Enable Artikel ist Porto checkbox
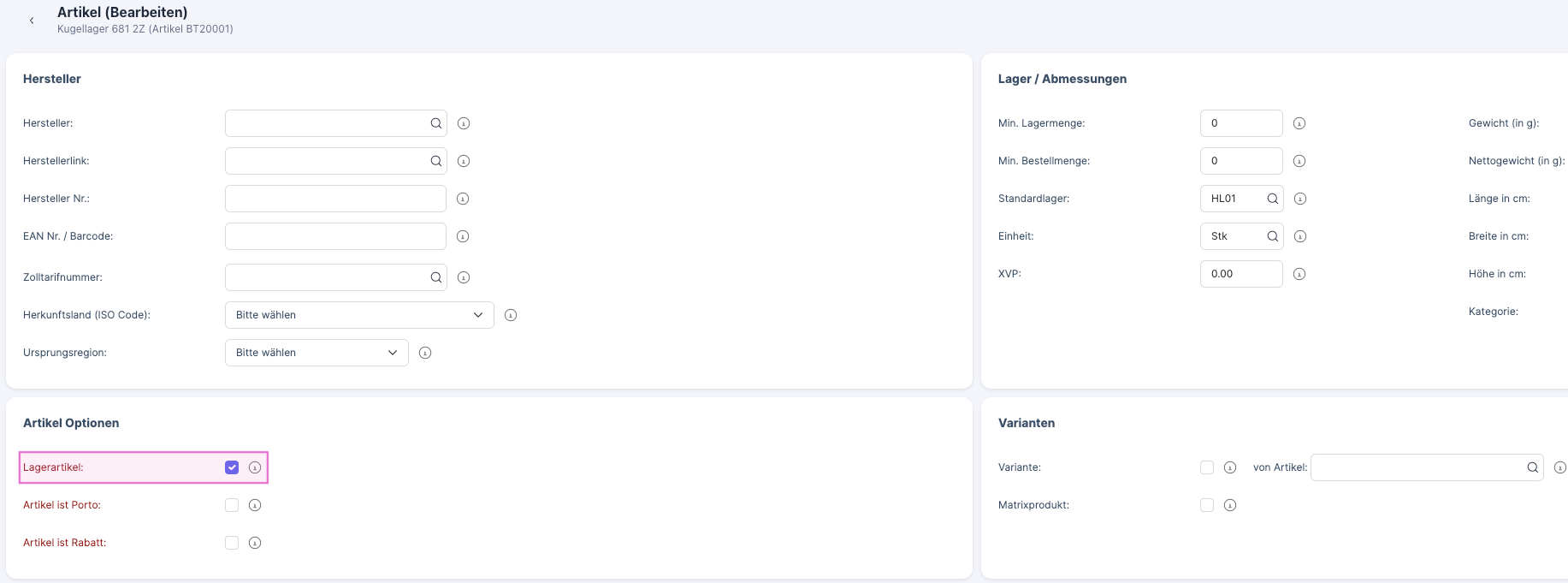The height and width of the screenshot is (583, 1568). 232,505
